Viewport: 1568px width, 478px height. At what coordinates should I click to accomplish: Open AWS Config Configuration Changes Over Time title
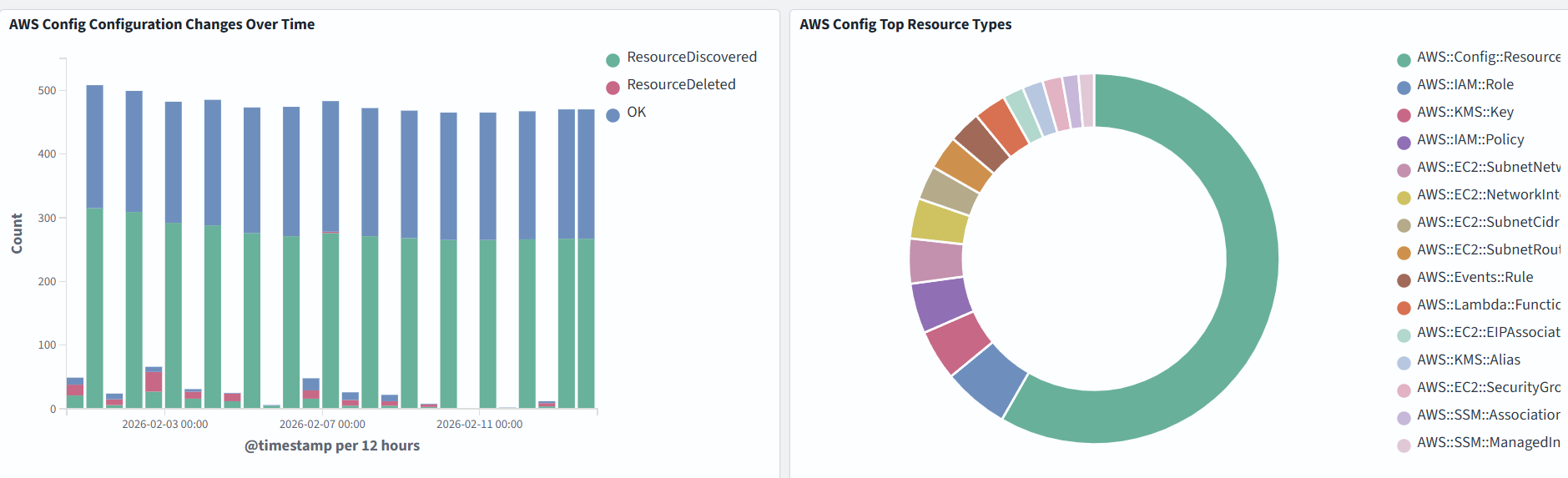click(x=162, y=24)
